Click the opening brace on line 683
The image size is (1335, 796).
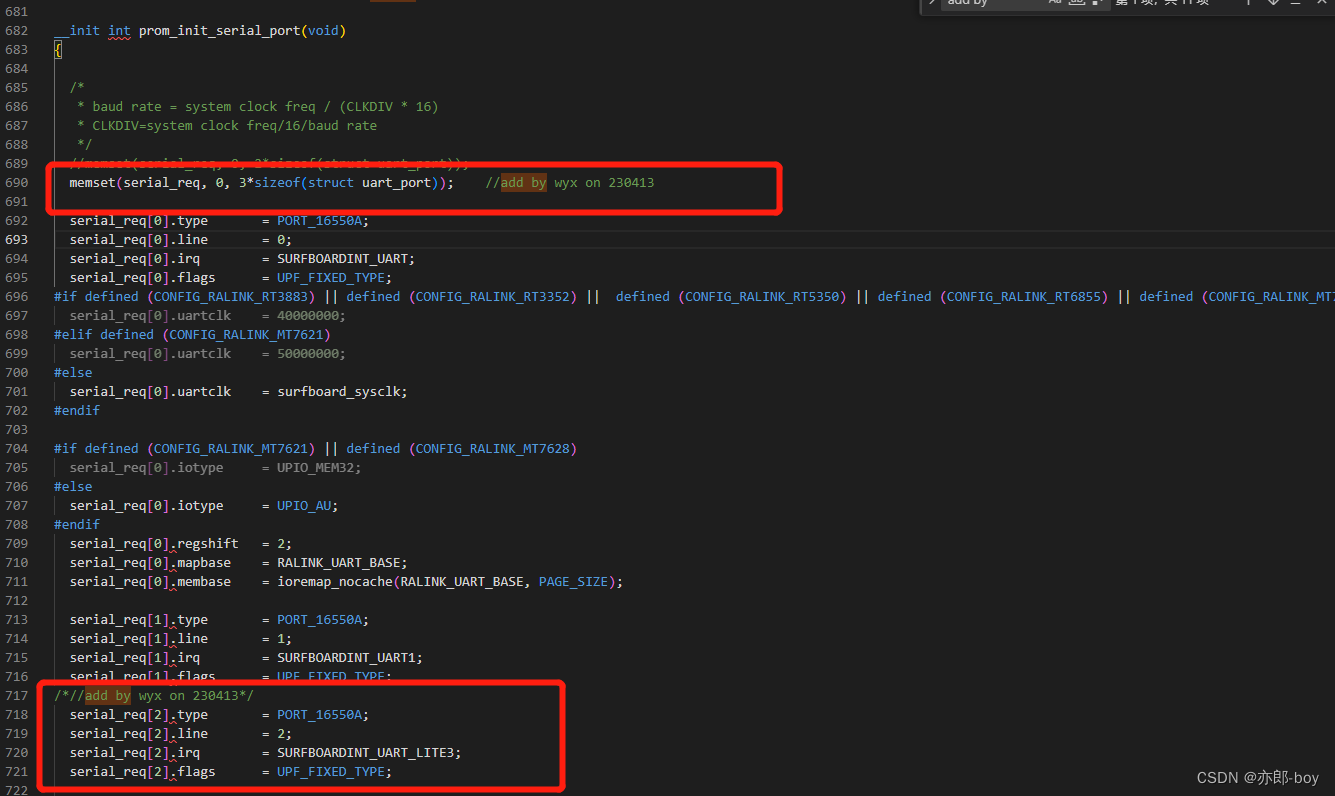[58, 50]
